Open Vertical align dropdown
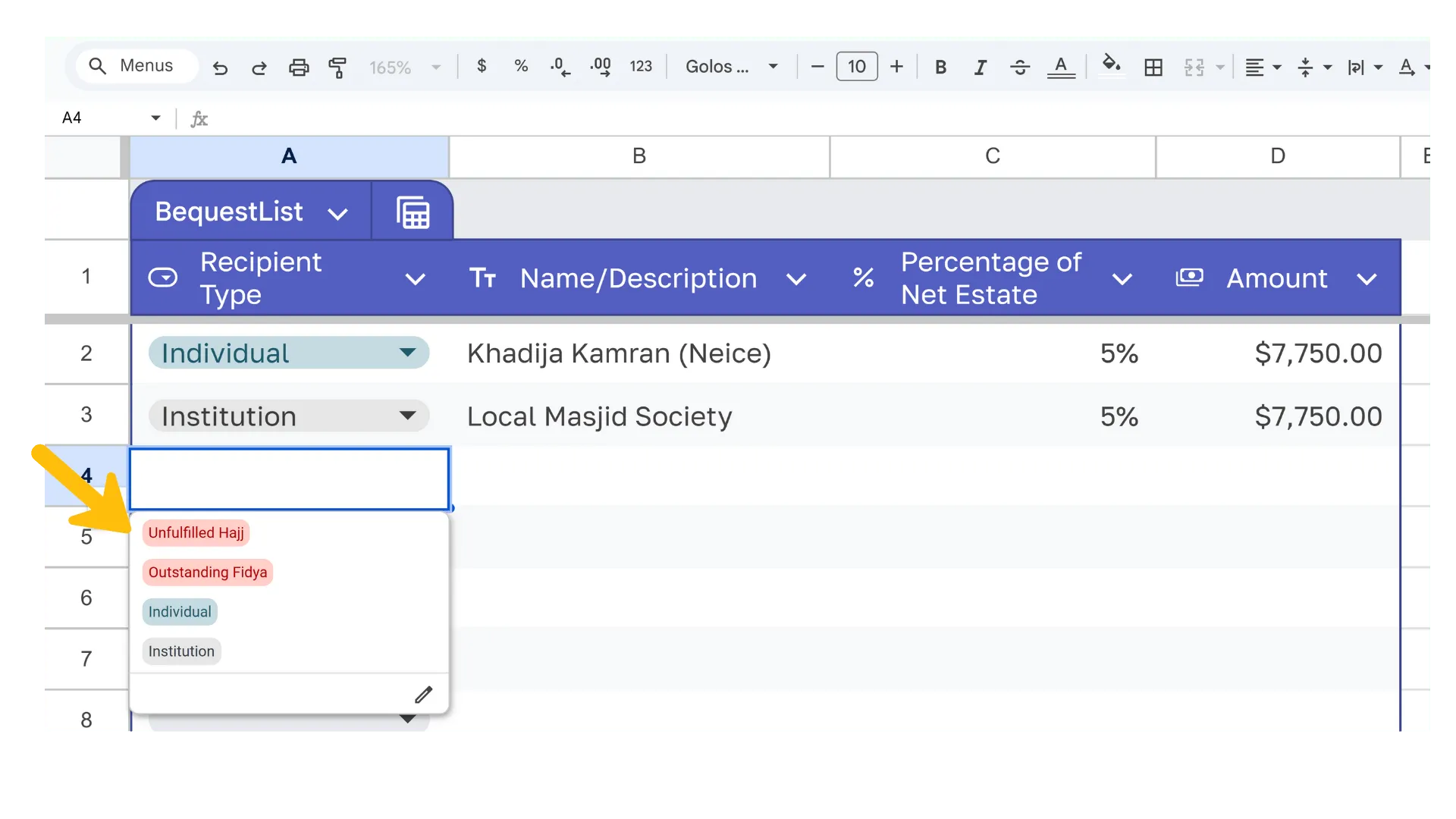The image size is (1456, 819). click(1315, 67)
